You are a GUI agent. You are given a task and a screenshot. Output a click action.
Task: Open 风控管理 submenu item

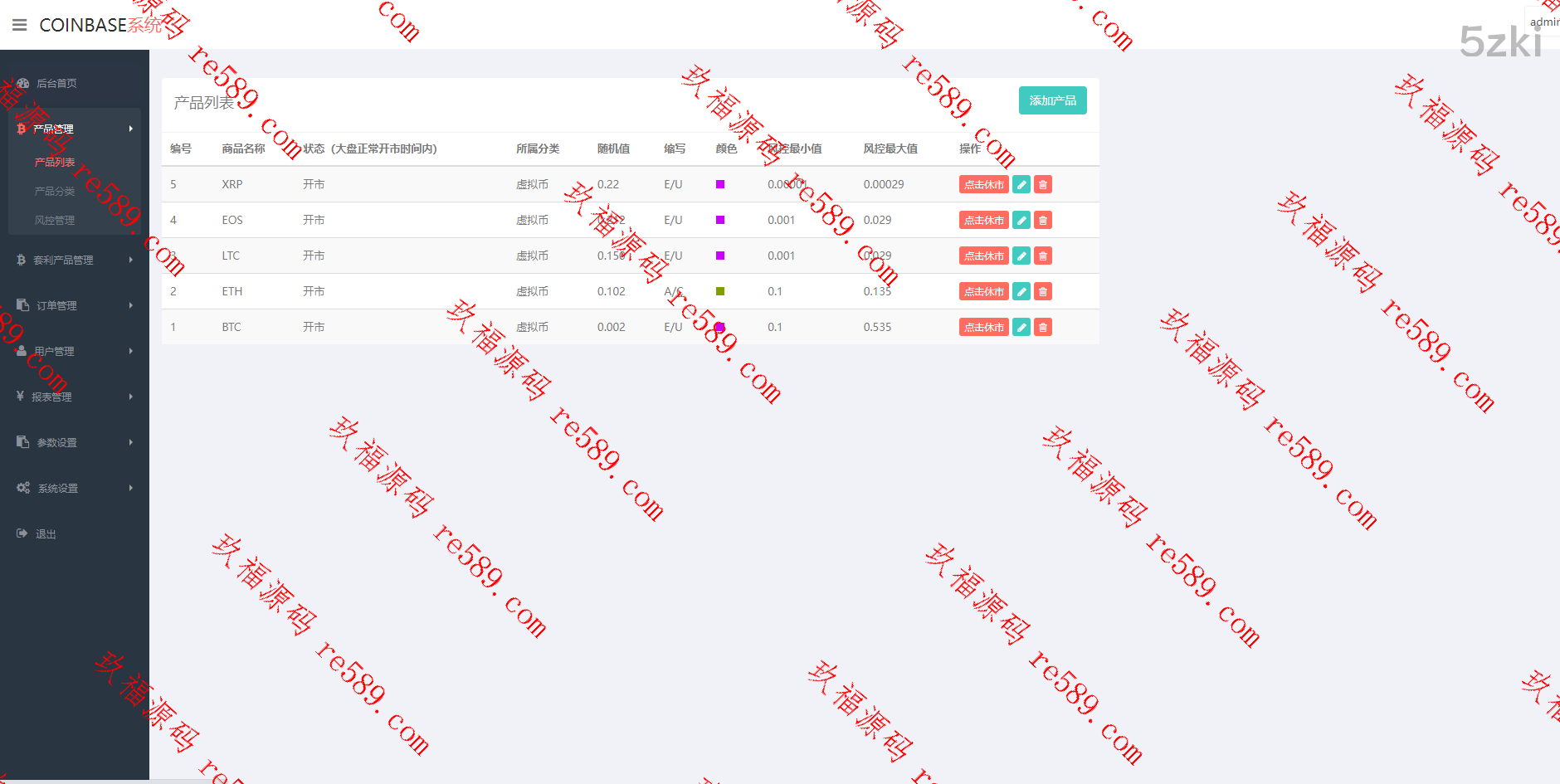click(x=55, y=220)
